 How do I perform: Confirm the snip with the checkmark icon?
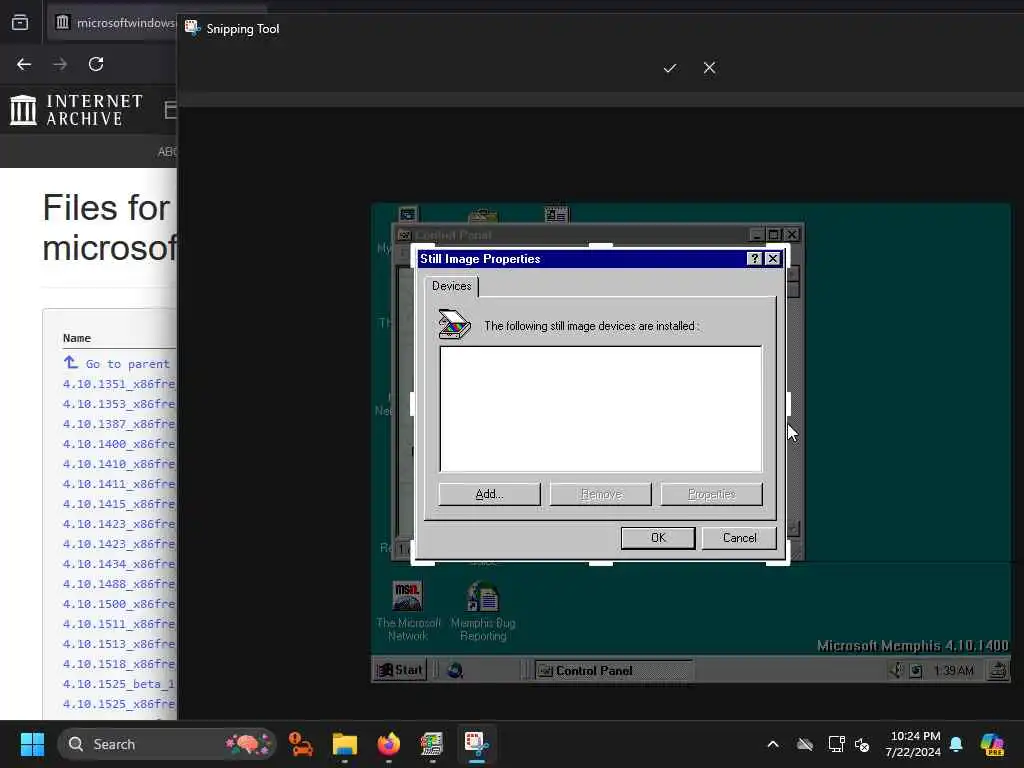coord(669,68)
